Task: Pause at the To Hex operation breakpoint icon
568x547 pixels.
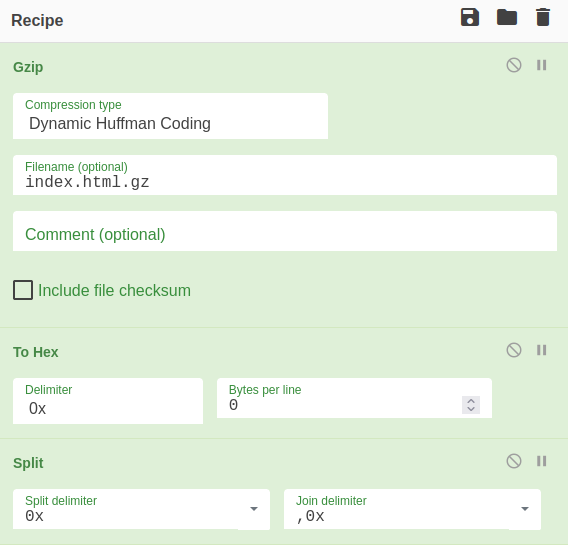Action: coord(542,350)
